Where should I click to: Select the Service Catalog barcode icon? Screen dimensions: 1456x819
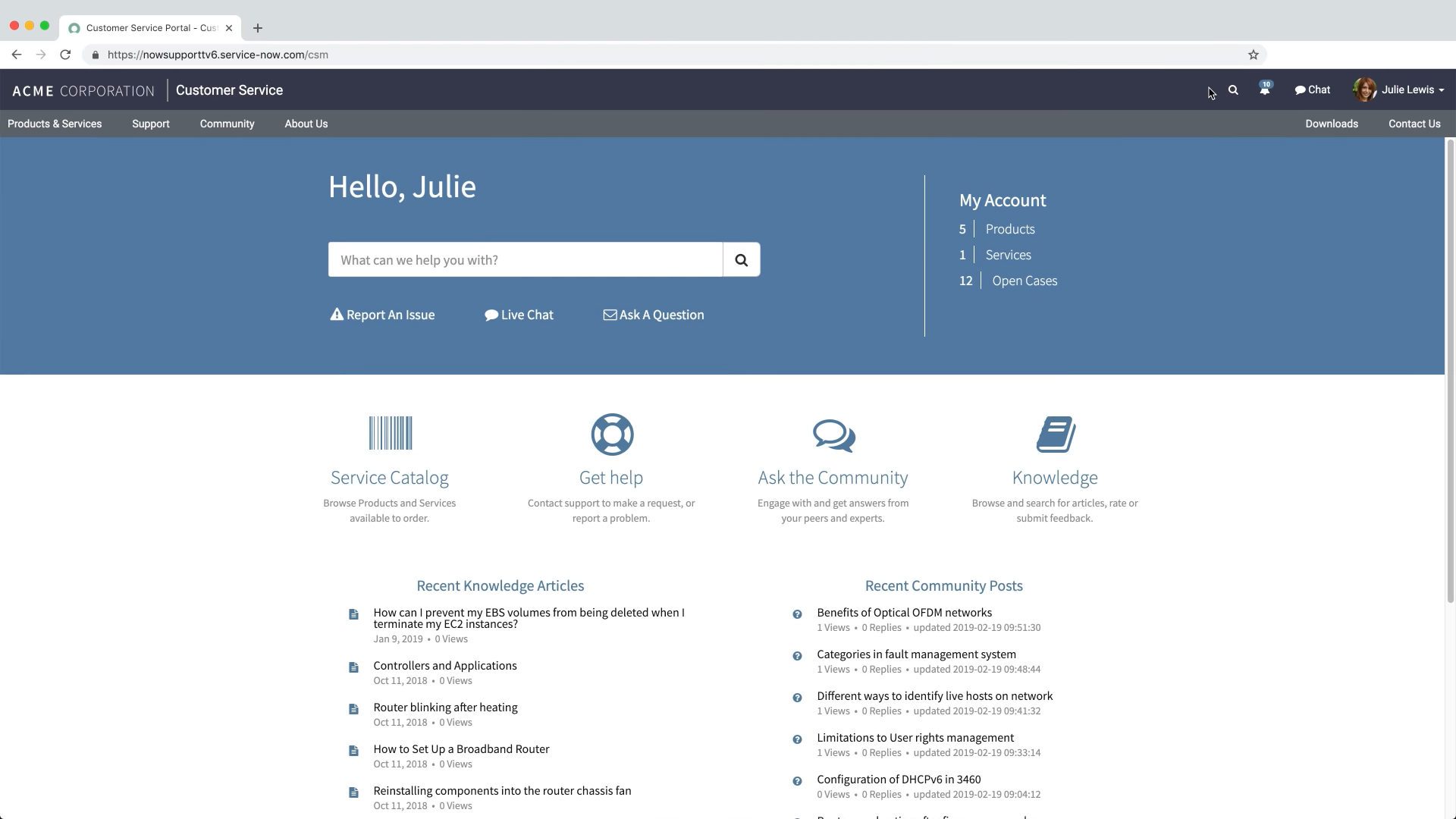click(x=390, y=433)
